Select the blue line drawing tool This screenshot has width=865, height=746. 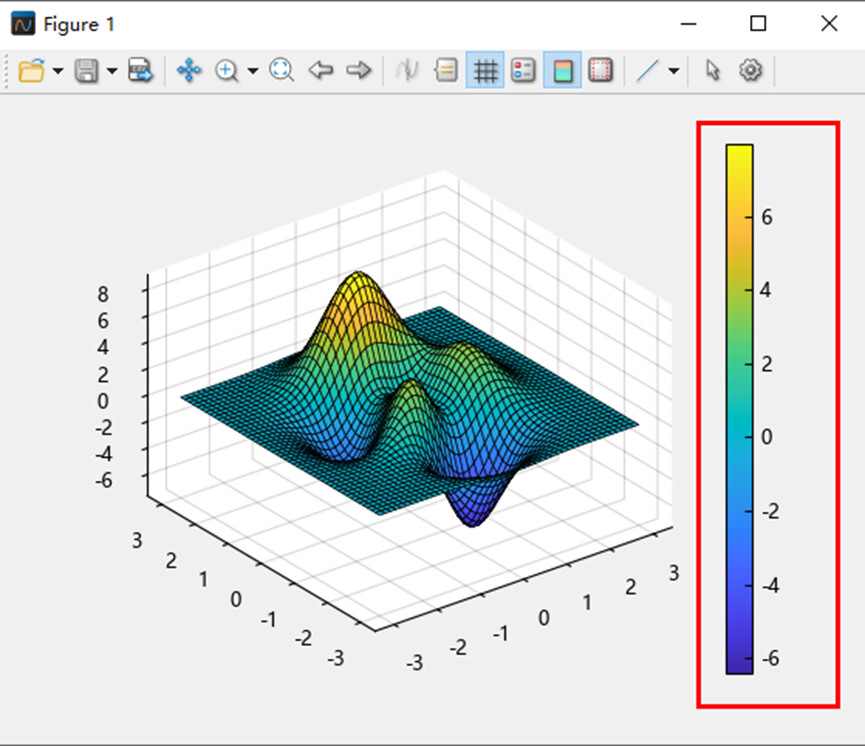(x=647, y=71)
